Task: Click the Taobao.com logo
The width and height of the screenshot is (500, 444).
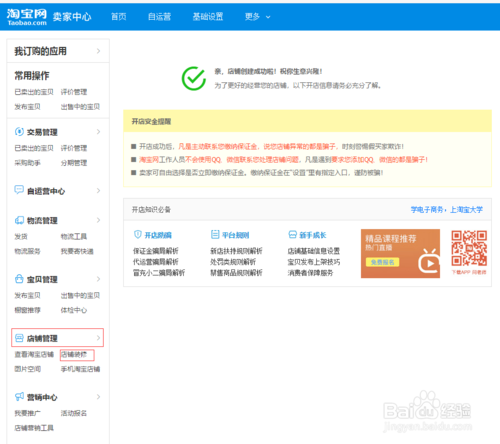Action: point(27,17)
